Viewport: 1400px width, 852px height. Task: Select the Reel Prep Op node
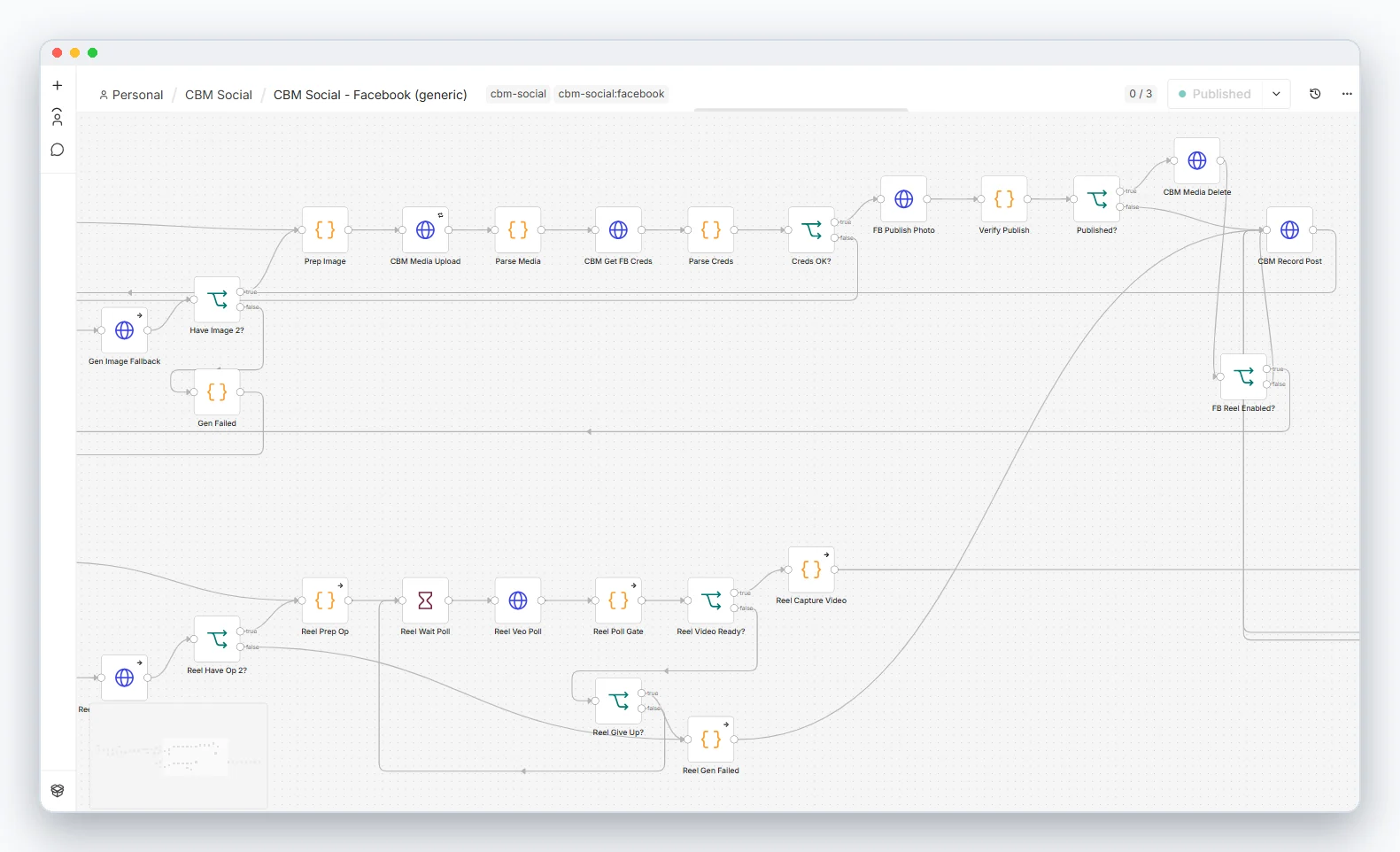(325, 600)
